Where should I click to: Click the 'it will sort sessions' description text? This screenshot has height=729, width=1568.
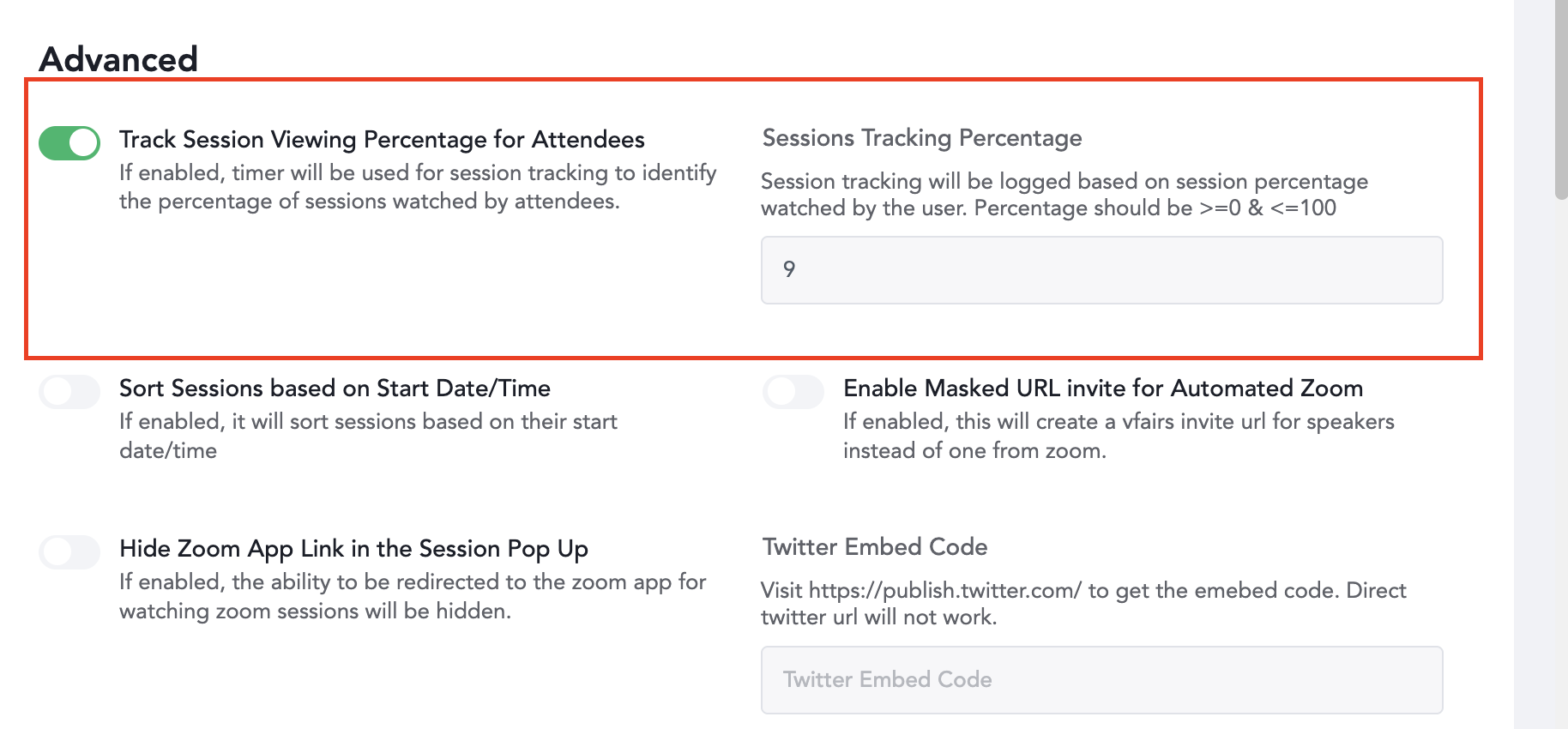click(x=368, y=436)
